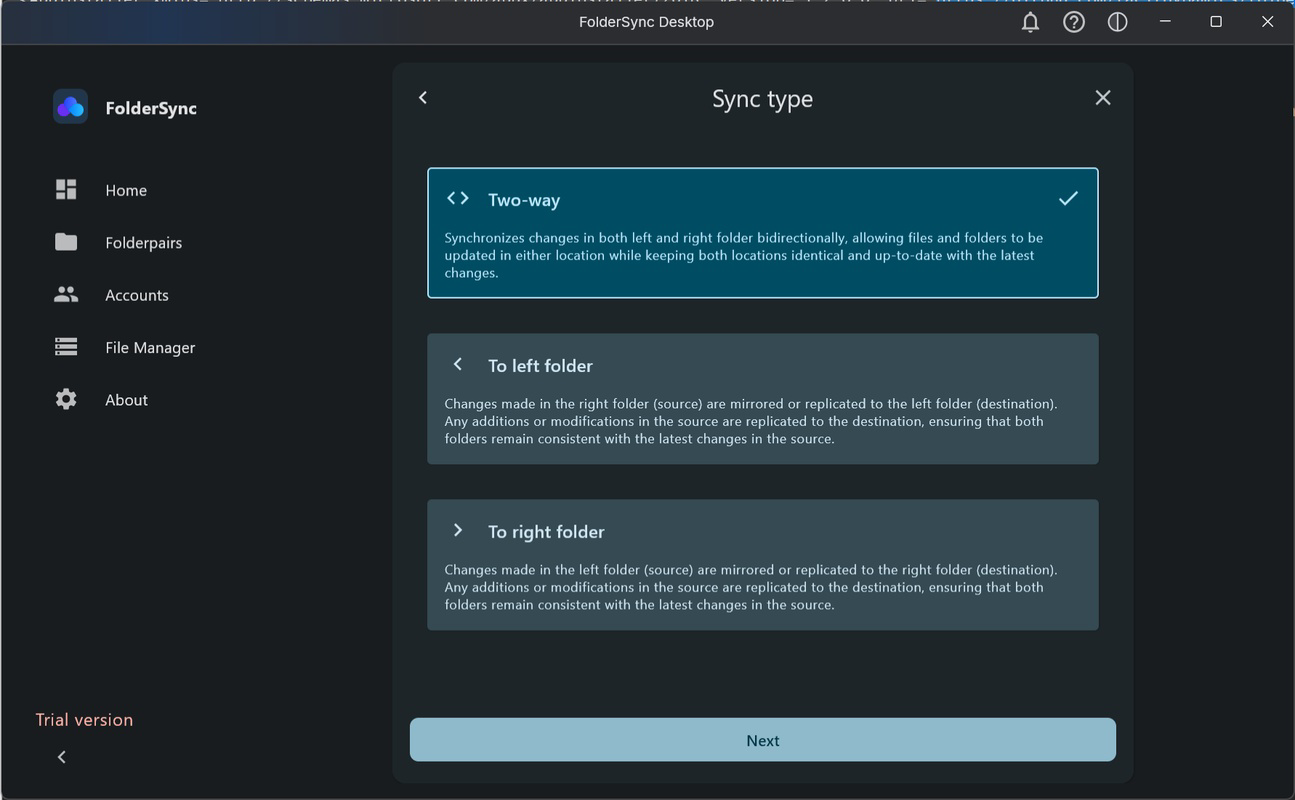Click the Sync type heading

[763, 99]
